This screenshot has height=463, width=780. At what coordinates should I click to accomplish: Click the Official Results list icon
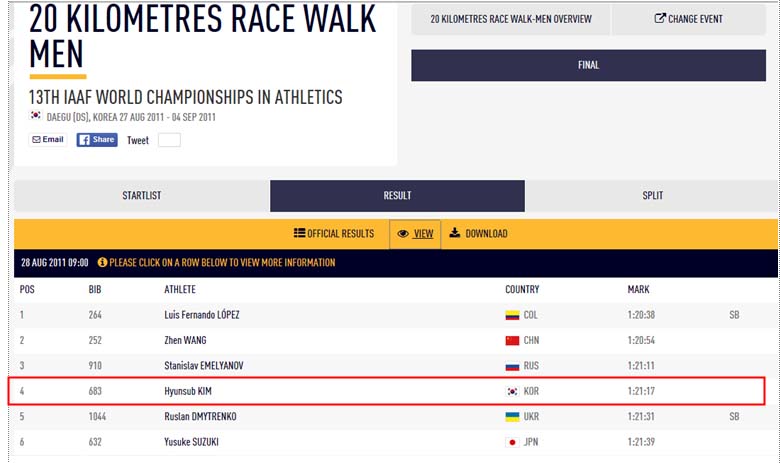tap(299, 233)
